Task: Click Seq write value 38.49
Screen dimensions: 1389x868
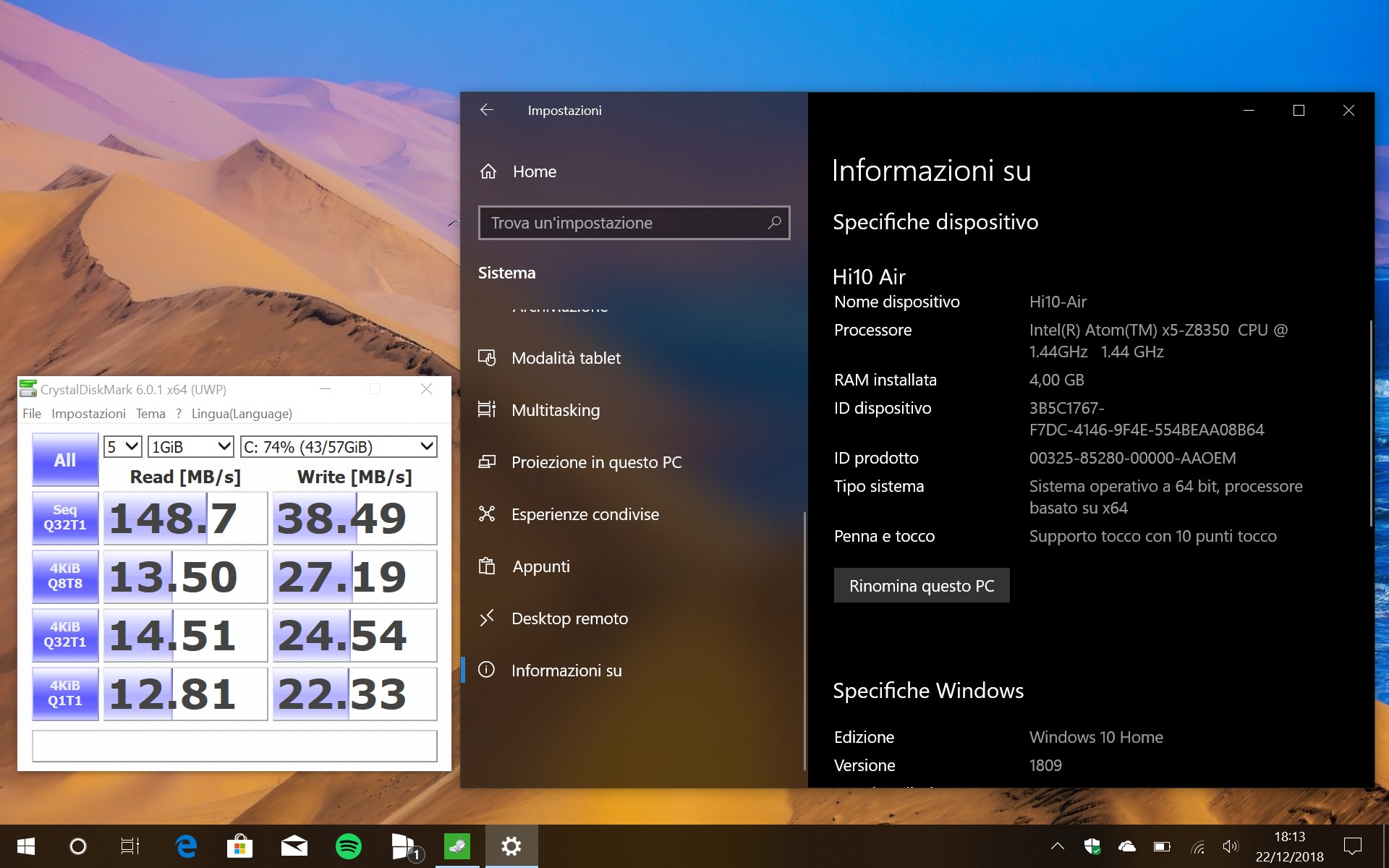Action: pos(355,518)
